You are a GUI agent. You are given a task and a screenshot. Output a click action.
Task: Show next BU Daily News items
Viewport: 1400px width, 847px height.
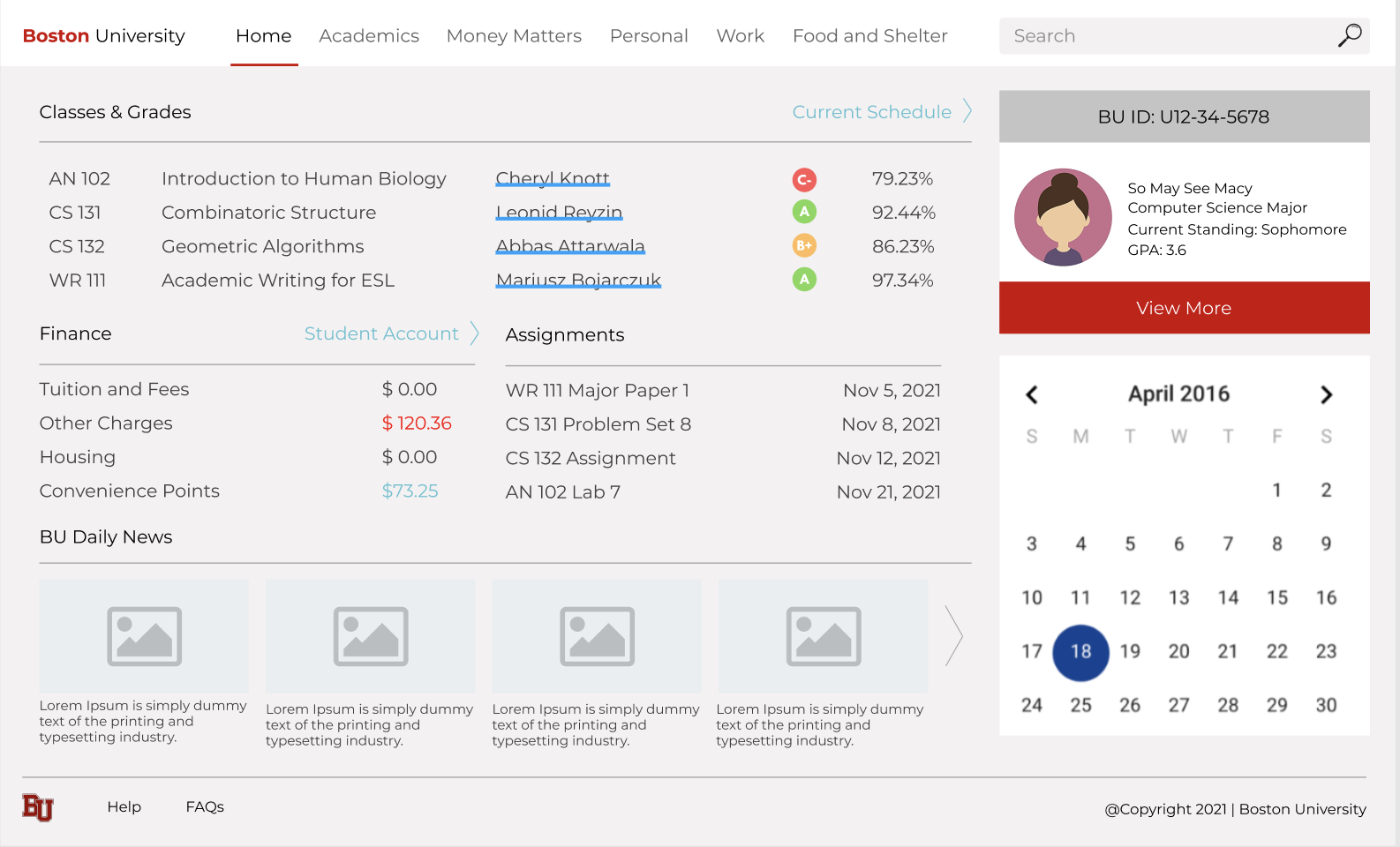click(952, 635)
